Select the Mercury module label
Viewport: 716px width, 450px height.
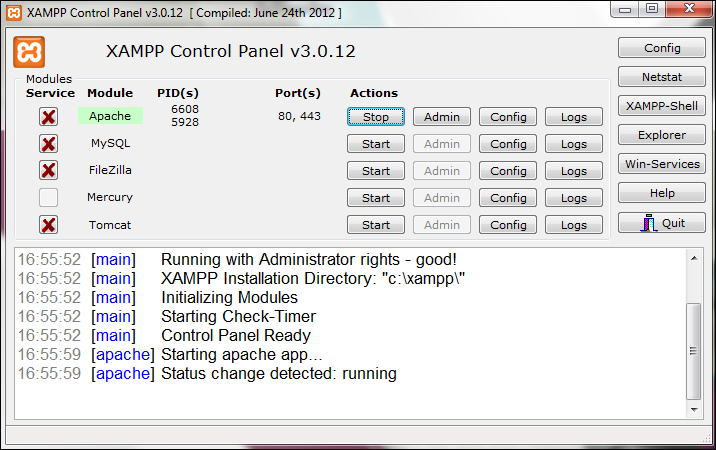(x=110, y=197)
